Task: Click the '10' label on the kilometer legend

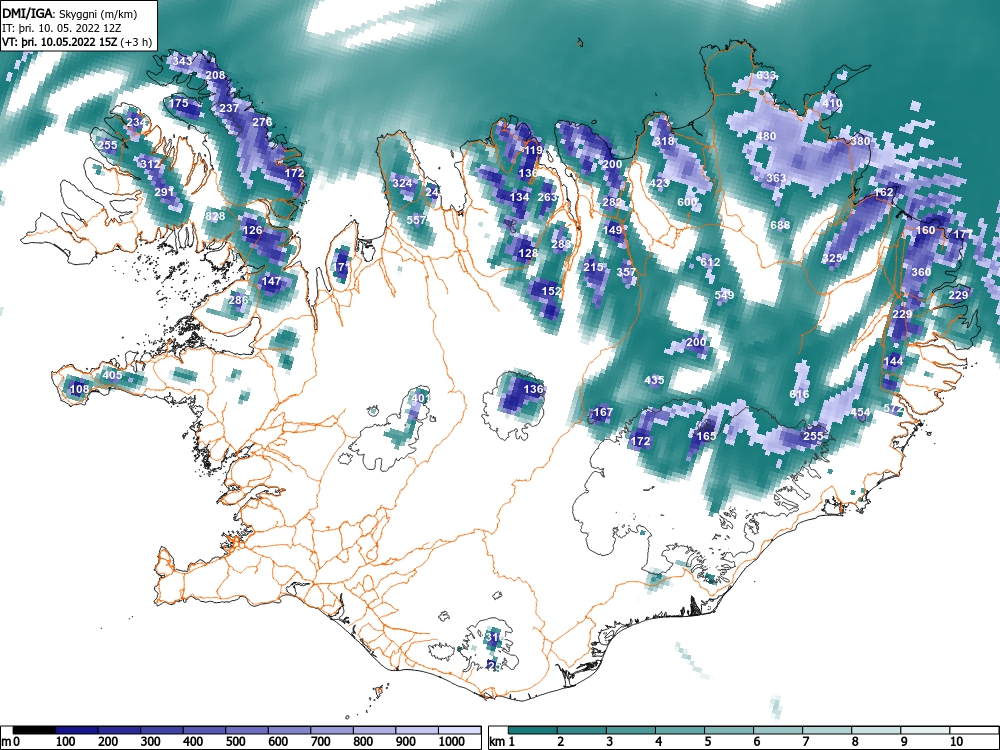Action: (956, 742)
